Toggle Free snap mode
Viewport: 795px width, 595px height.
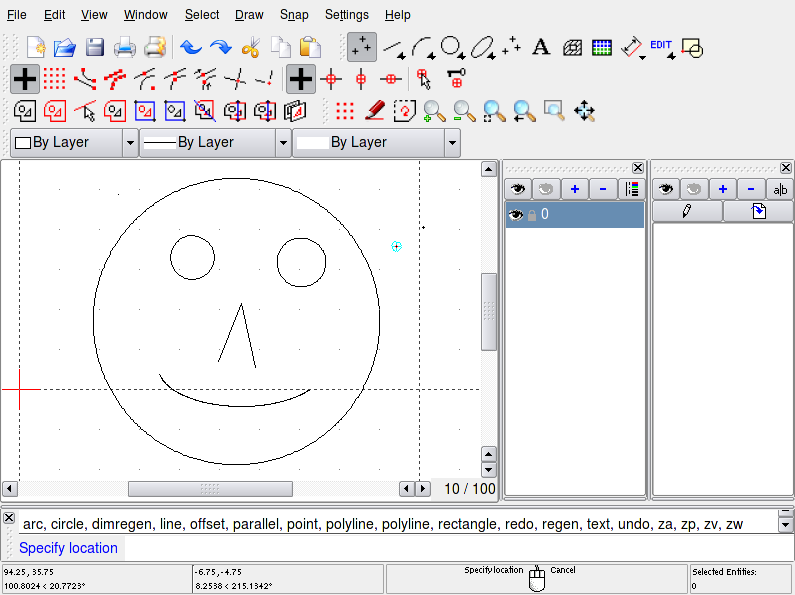24,79
